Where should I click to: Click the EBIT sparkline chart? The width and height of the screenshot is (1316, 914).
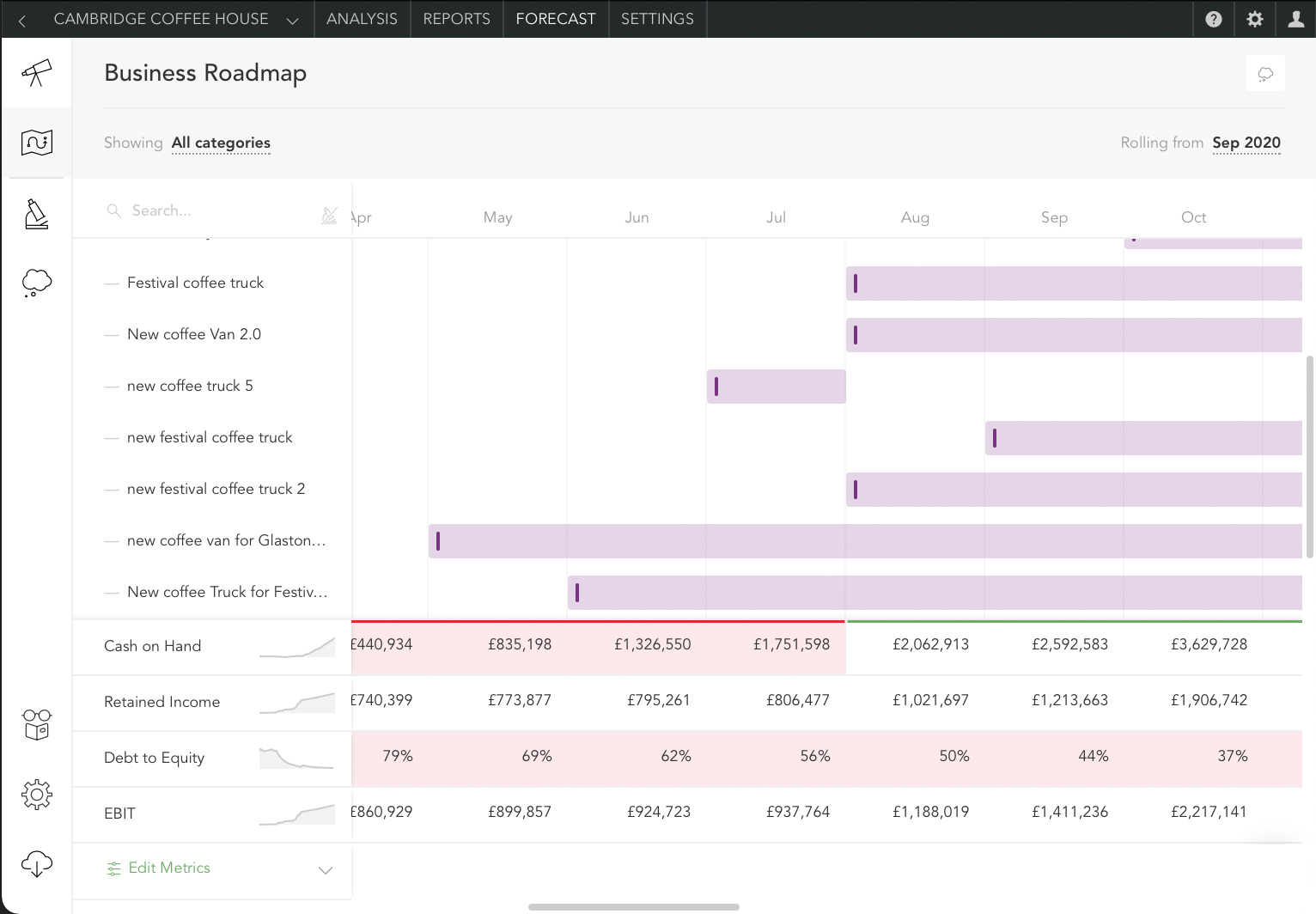pyautogui.click(x=297, y=814)
